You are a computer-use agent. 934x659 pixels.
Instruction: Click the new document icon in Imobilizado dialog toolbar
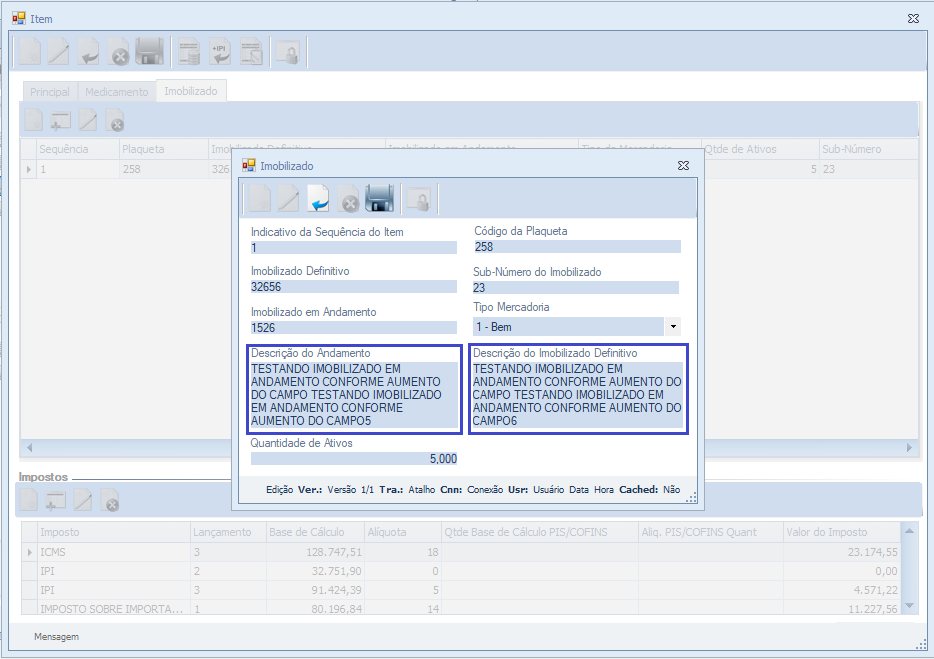(x=259, y=200)
